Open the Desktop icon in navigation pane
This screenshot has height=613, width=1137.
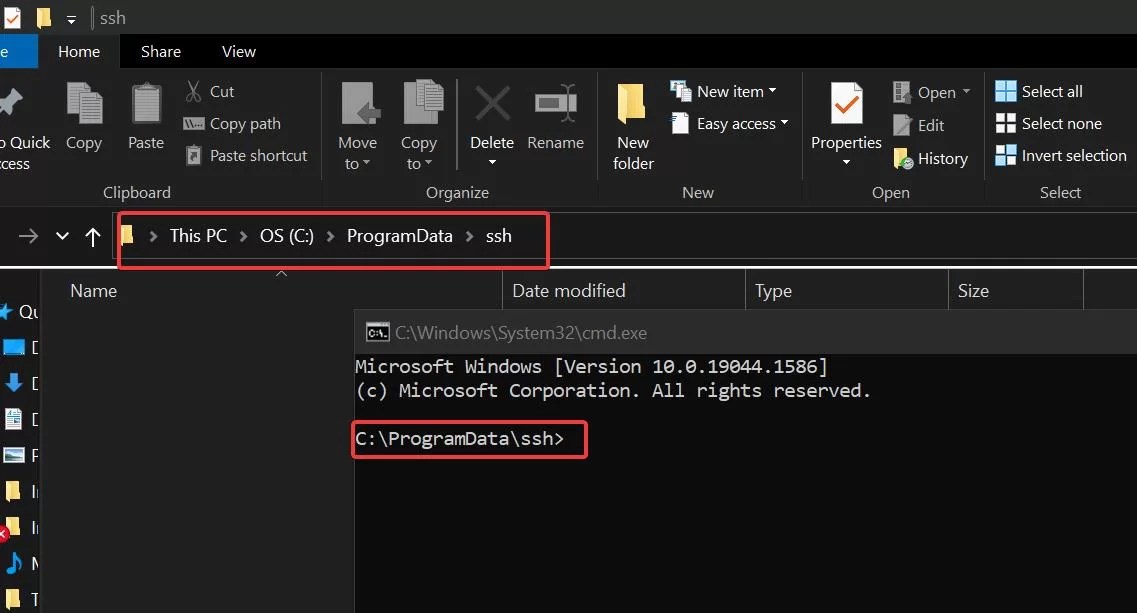14,347
